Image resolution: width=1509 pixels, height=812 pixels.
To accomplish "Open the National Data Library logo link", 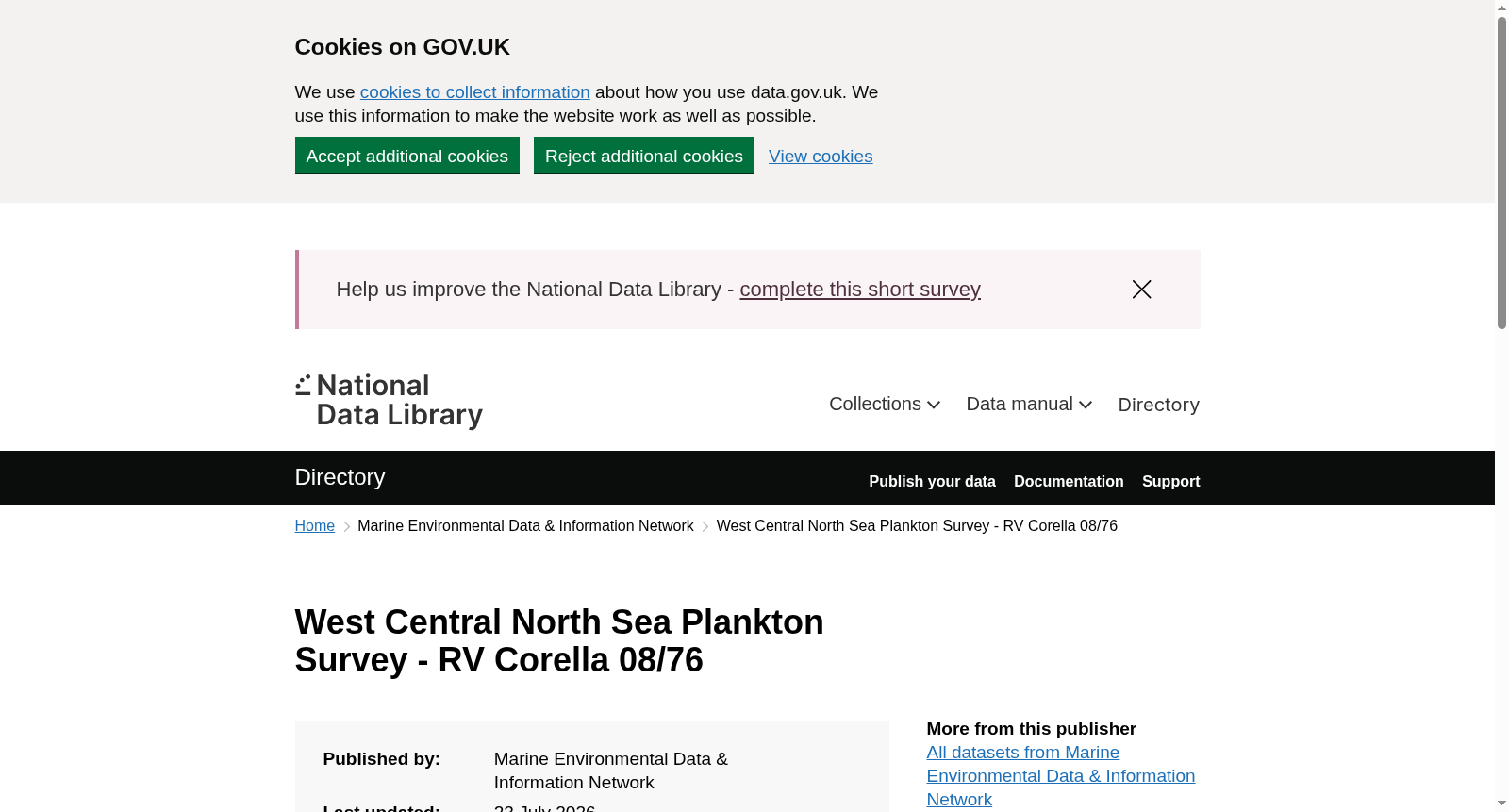I will tap(389, 401).
